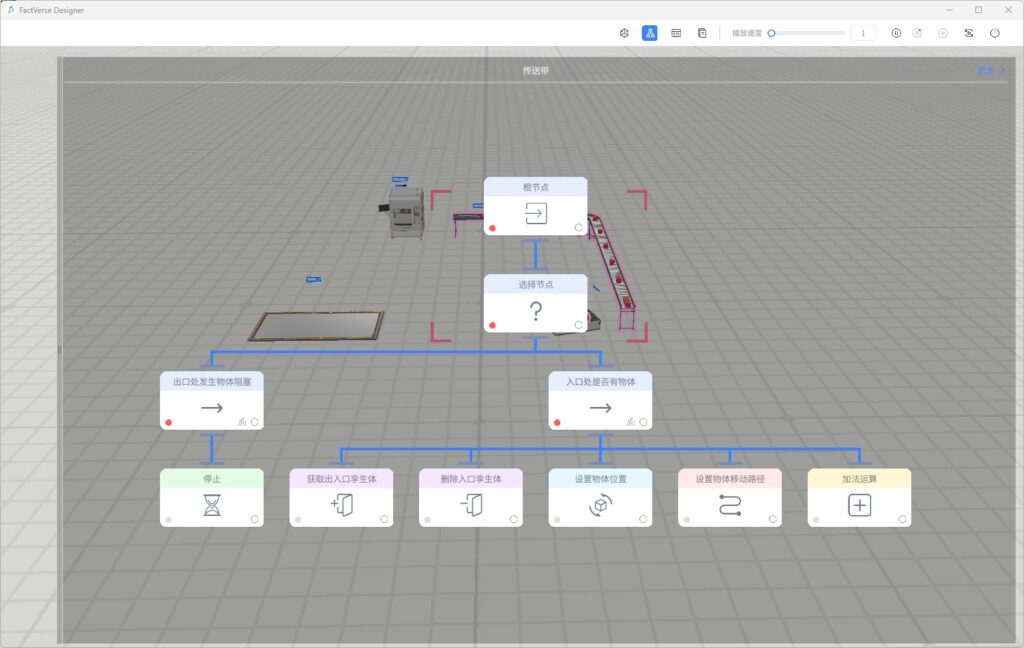1024x648 pixels.
Task: Pause playback with the pause button
Action: coord(896,33)
